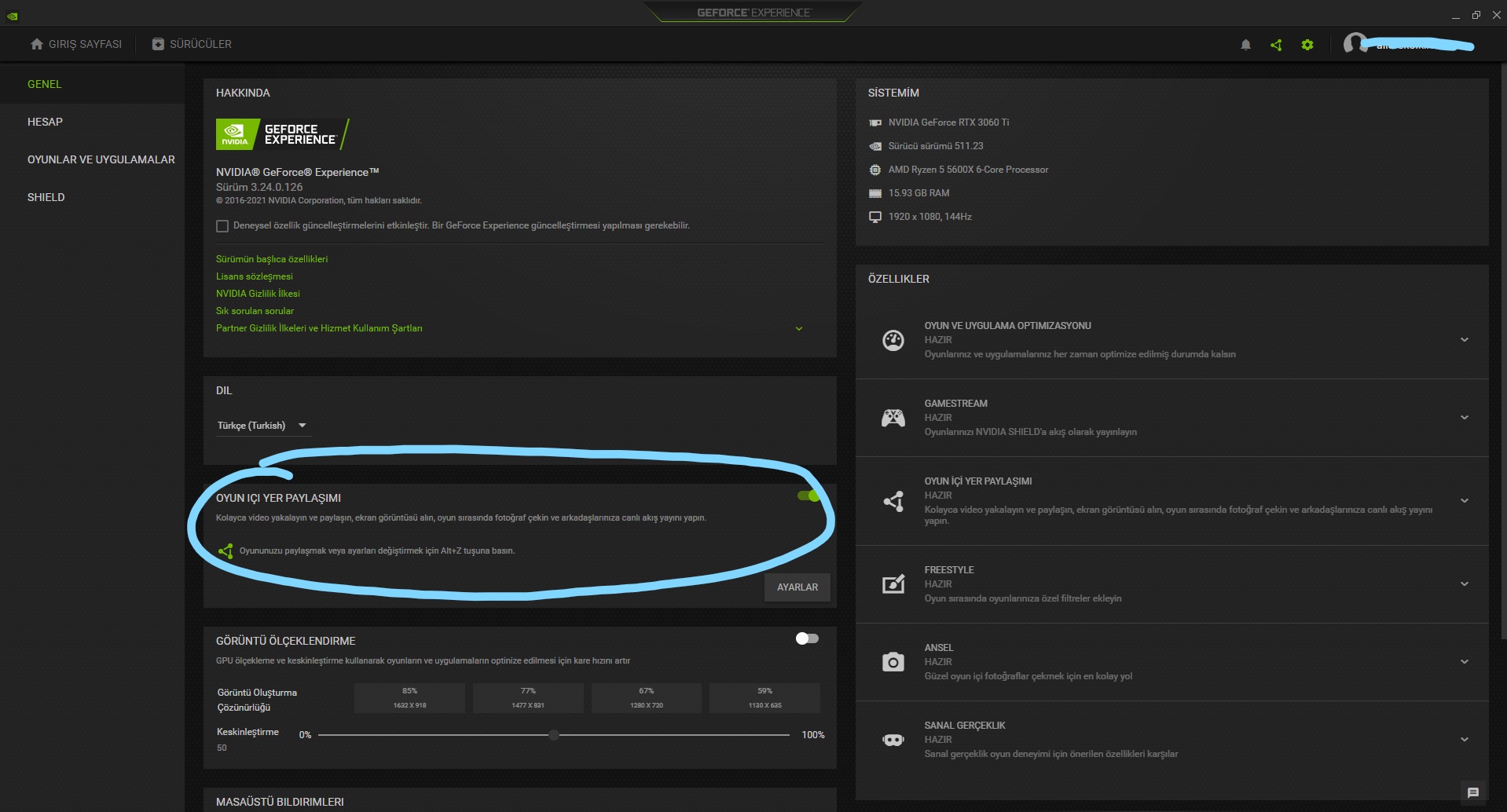Select 59% render resolution option
This screenshot has height=812, width=1507.
coord(764,697)
